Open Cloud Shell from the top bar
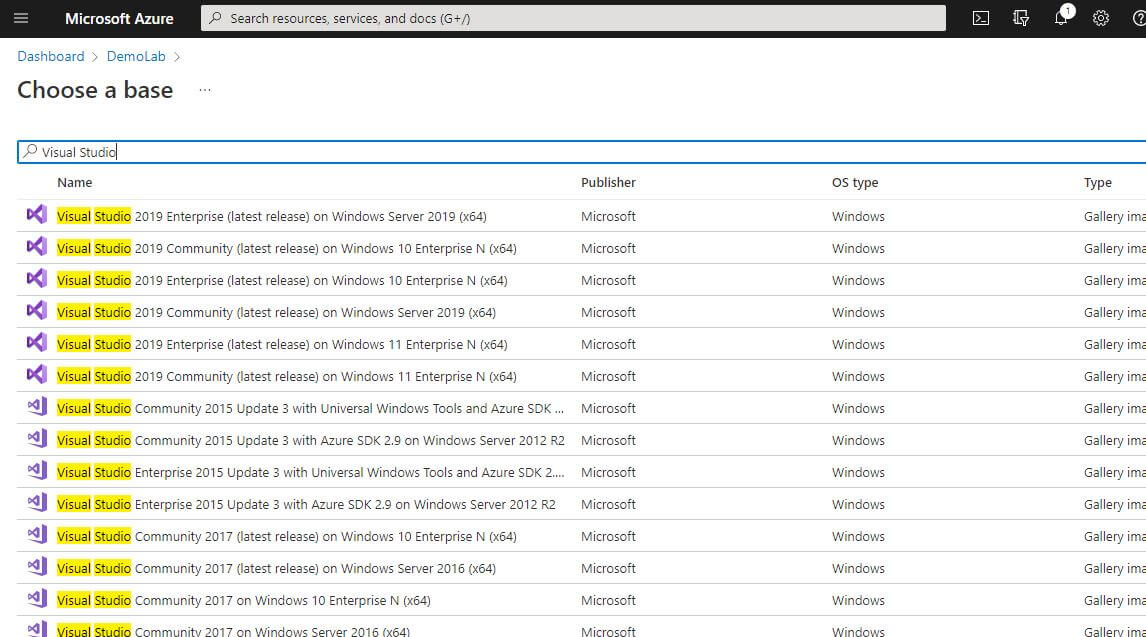This screenshot has width=1146, height=637. 981,18
